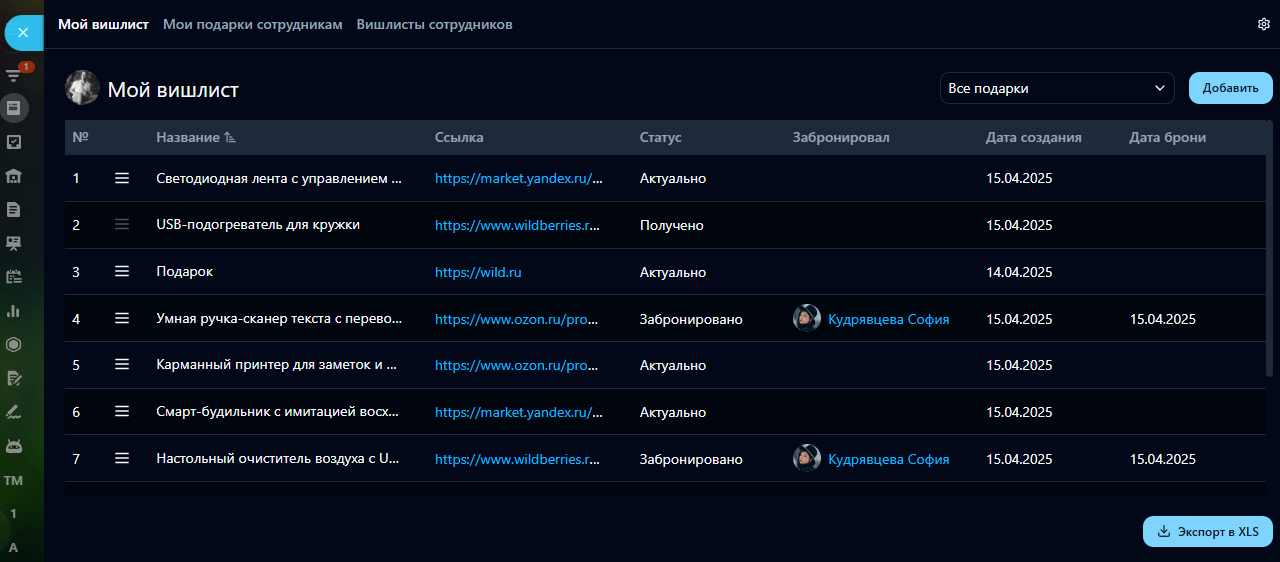Open Кудрявцева София profile in row 4

click(x=888, y=319)
